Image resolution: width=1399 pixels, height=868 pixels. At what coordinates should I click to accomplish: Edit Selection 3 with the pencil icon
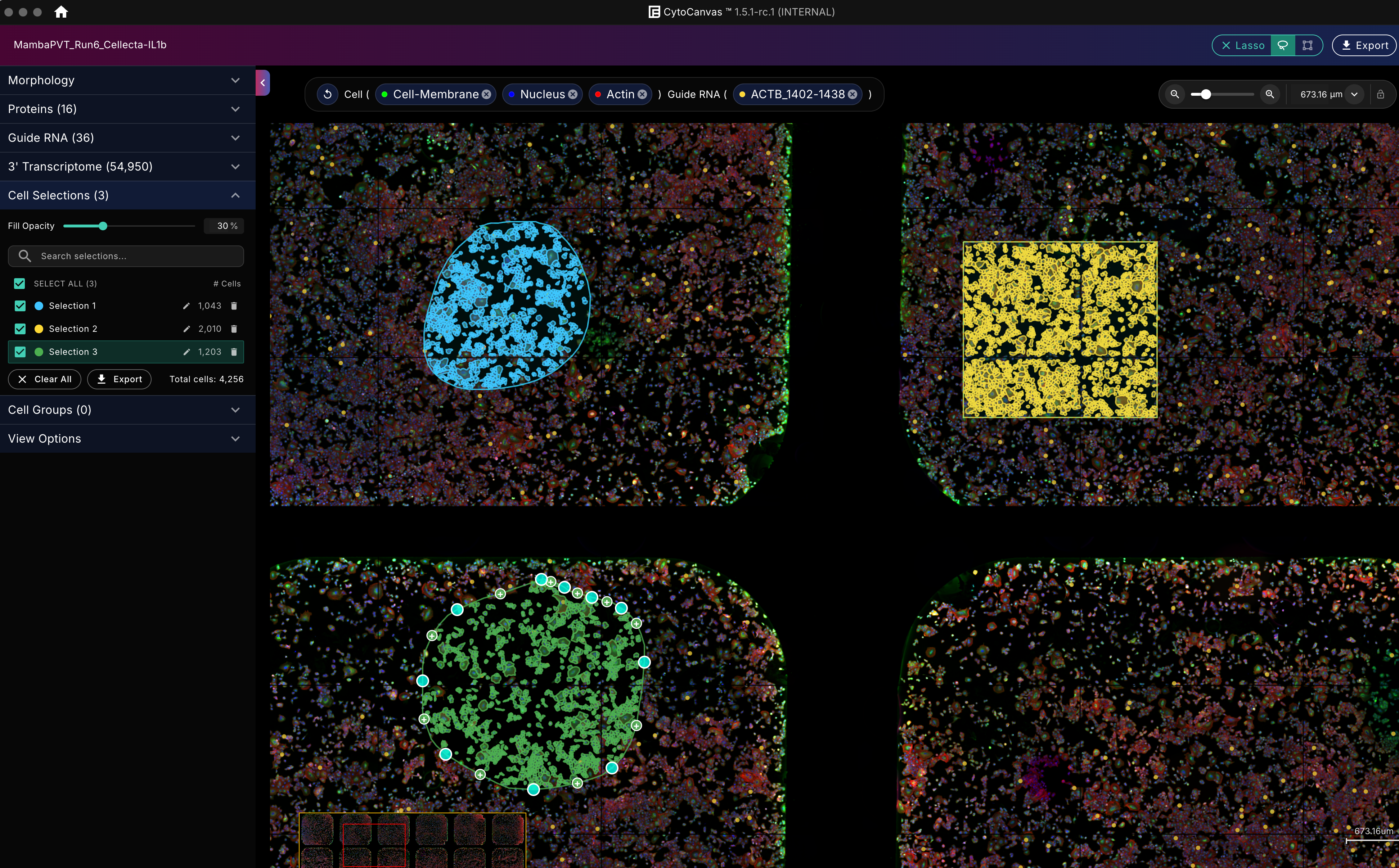pyautogui.click(x=186, y=352)
